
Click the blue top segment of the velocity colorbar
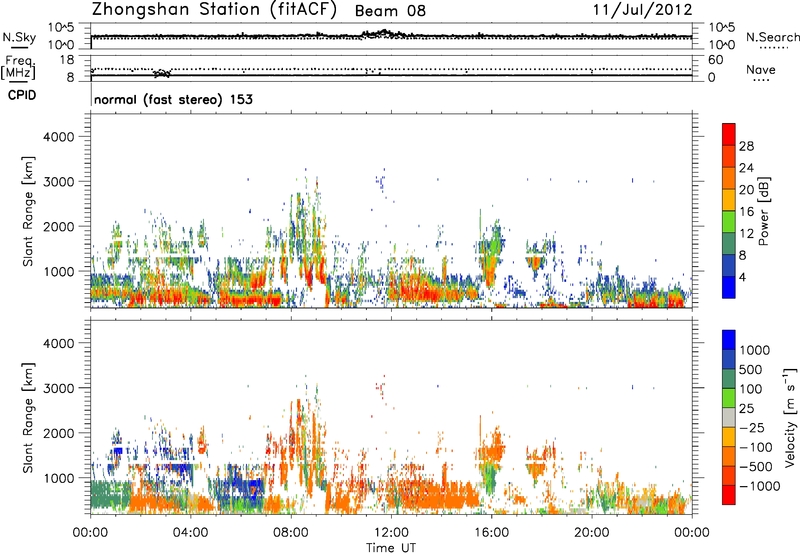click(729, 340)
